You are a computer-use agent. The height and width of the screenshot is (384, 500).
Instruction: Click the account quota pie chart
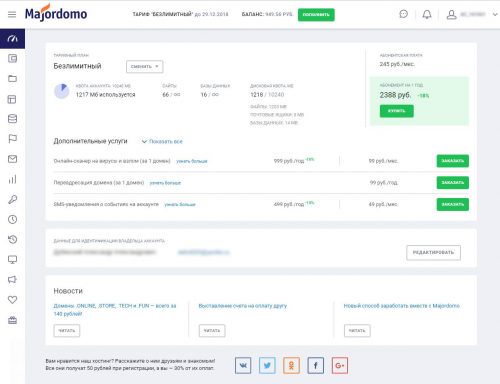pos(62,91)
